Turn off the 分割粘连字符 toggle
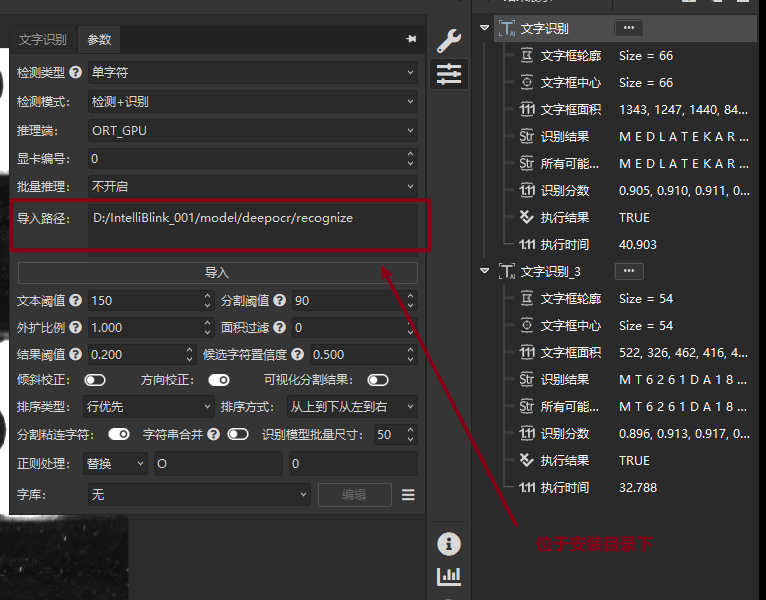The width and height of the screenshot is (766, 600). (x=119, y=434)
